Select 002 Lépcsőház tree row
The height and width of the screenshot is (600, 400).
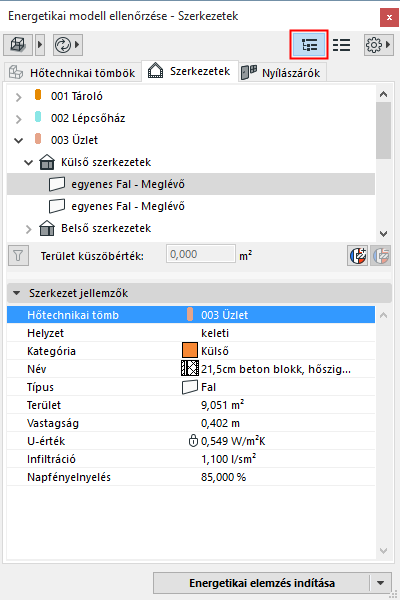tap(191, 118)
